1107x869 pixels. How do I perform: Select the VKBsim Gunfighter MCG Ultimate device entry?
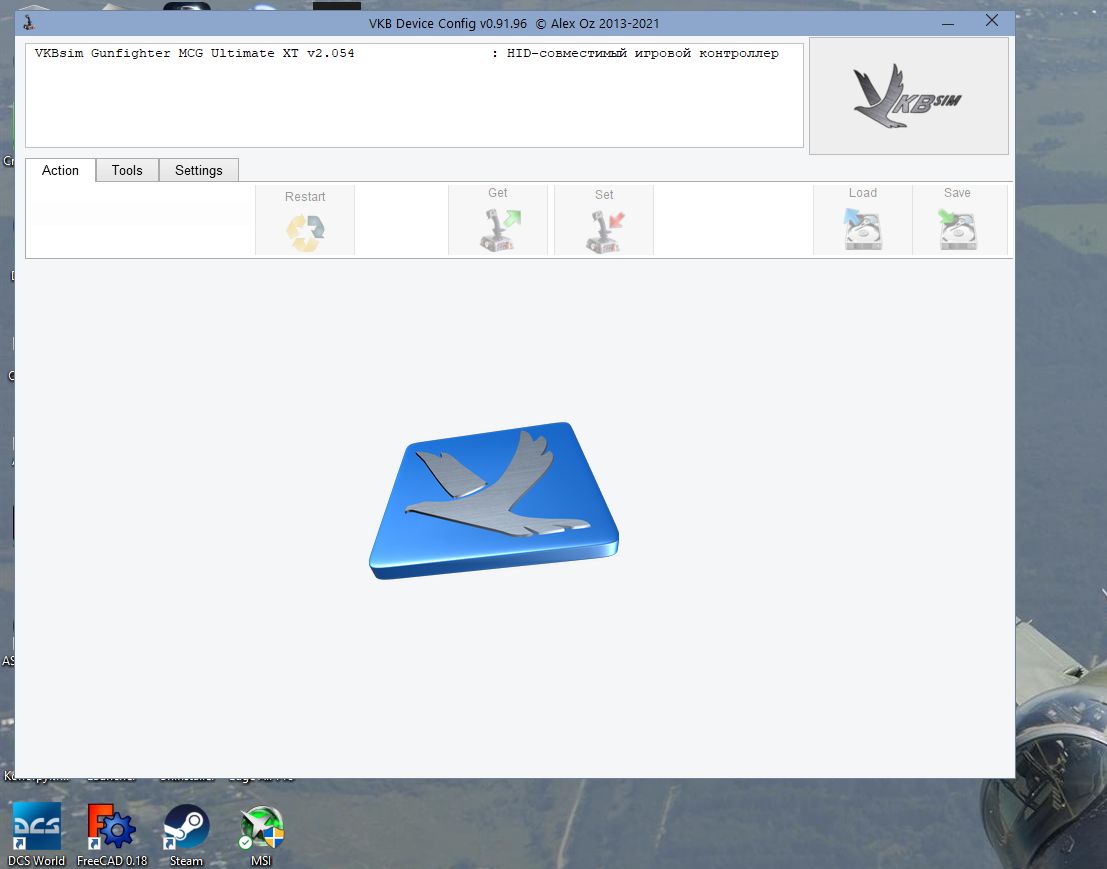click(x=407, y=53)
